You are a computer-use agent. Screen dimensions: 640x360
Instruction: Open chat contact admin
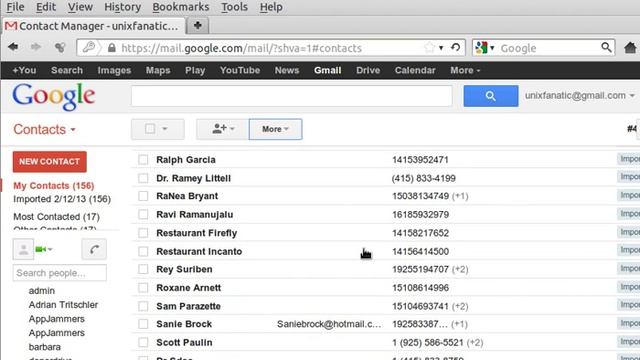tap(42, 291)
